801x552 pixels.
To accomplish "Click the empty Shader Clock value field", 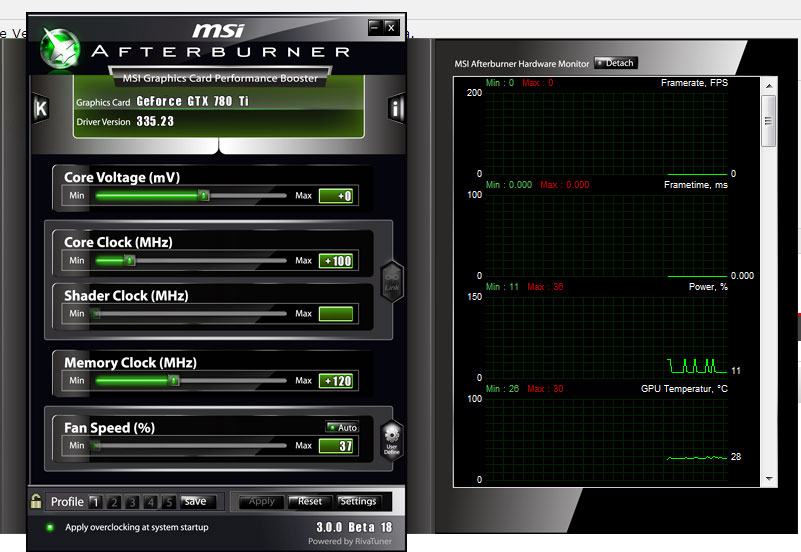I will pos(336,314).
